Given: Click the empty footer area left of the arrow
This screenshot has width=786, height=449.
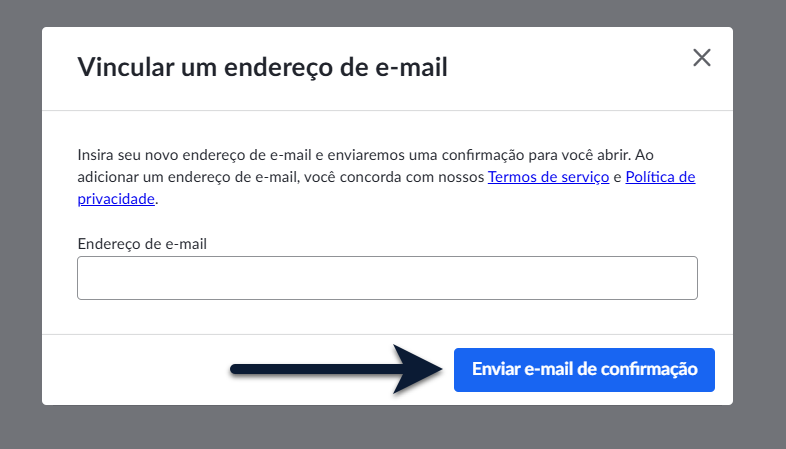Looking at the screenshot, I should 135,370.
